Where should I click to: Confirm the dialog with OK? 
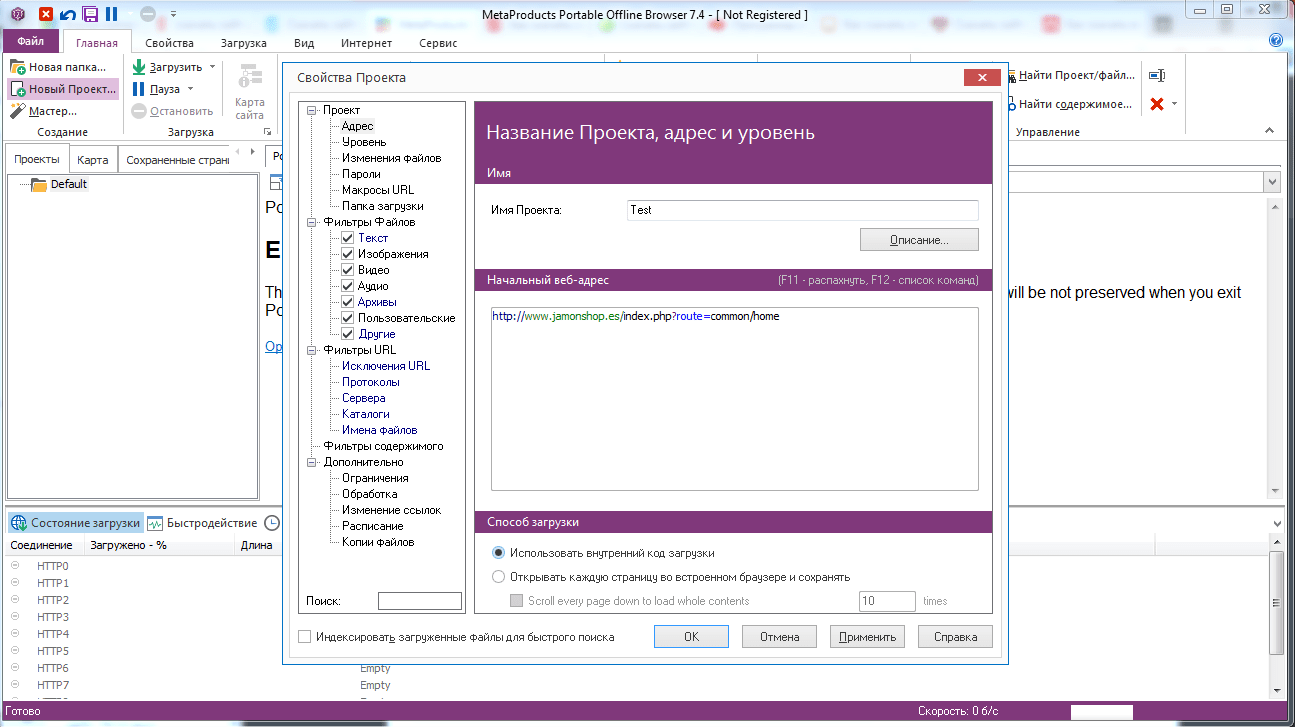(x=692, y=636)
